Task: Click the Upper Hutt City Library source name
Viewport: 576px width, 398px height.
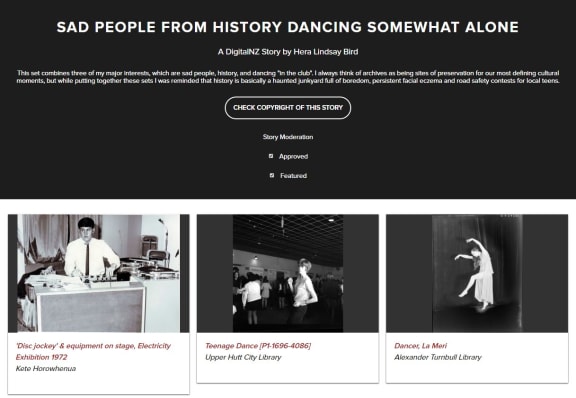Action: (x=243, y=357)
